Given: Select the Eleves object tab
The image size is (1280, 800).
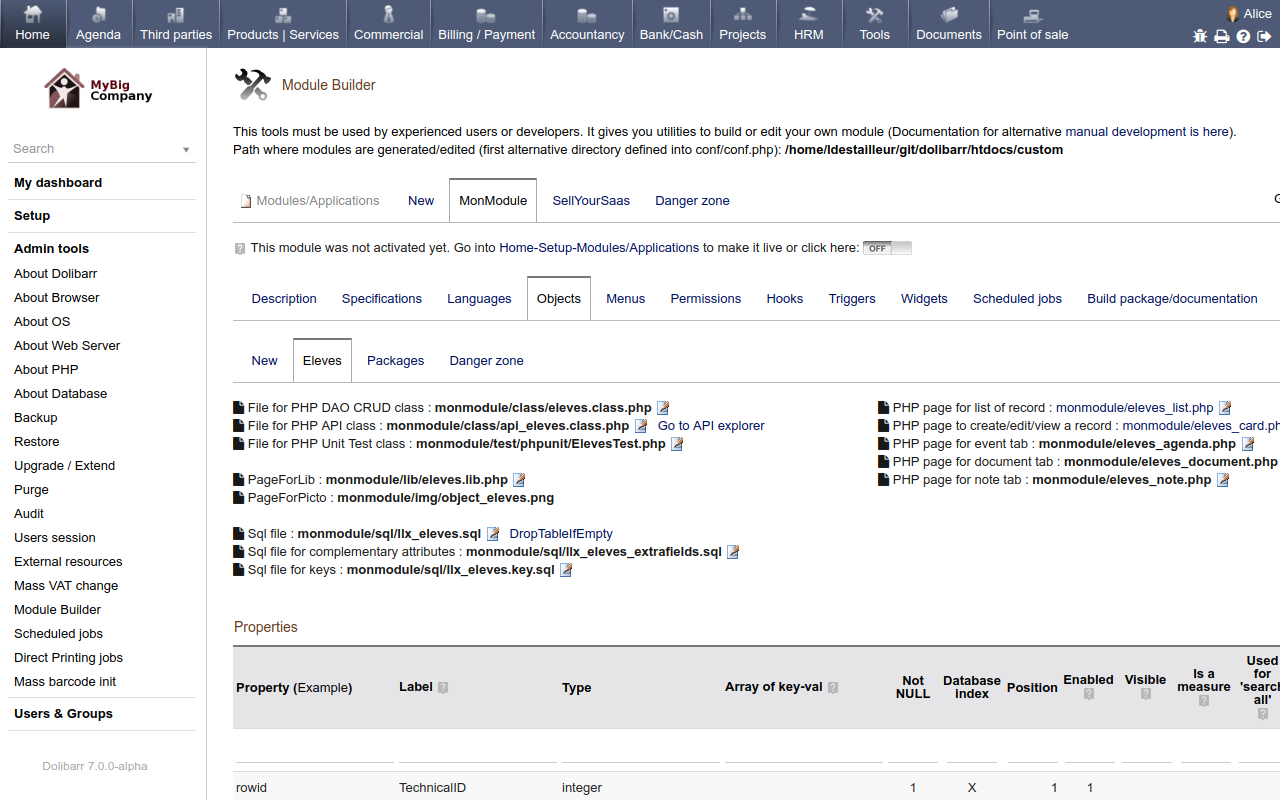Looking at the screenshot, I should (322, 361).
